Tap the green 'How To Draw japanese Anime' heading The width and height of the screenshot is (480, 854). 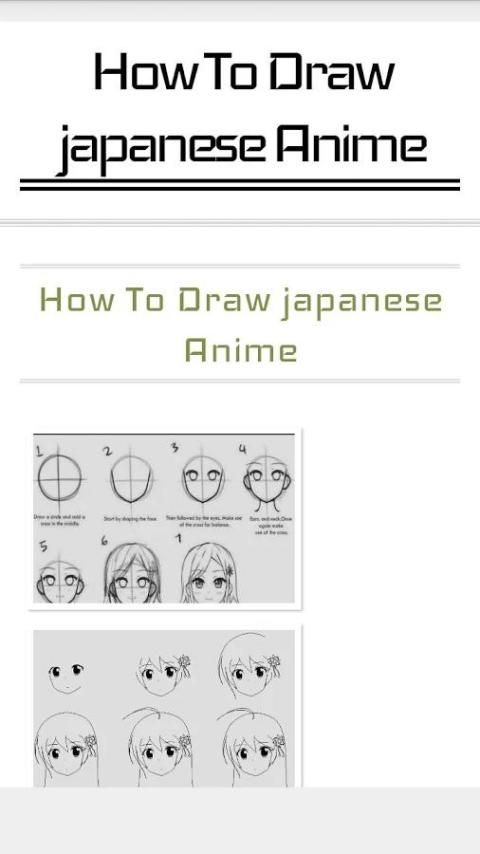click(x=241, y=325)
